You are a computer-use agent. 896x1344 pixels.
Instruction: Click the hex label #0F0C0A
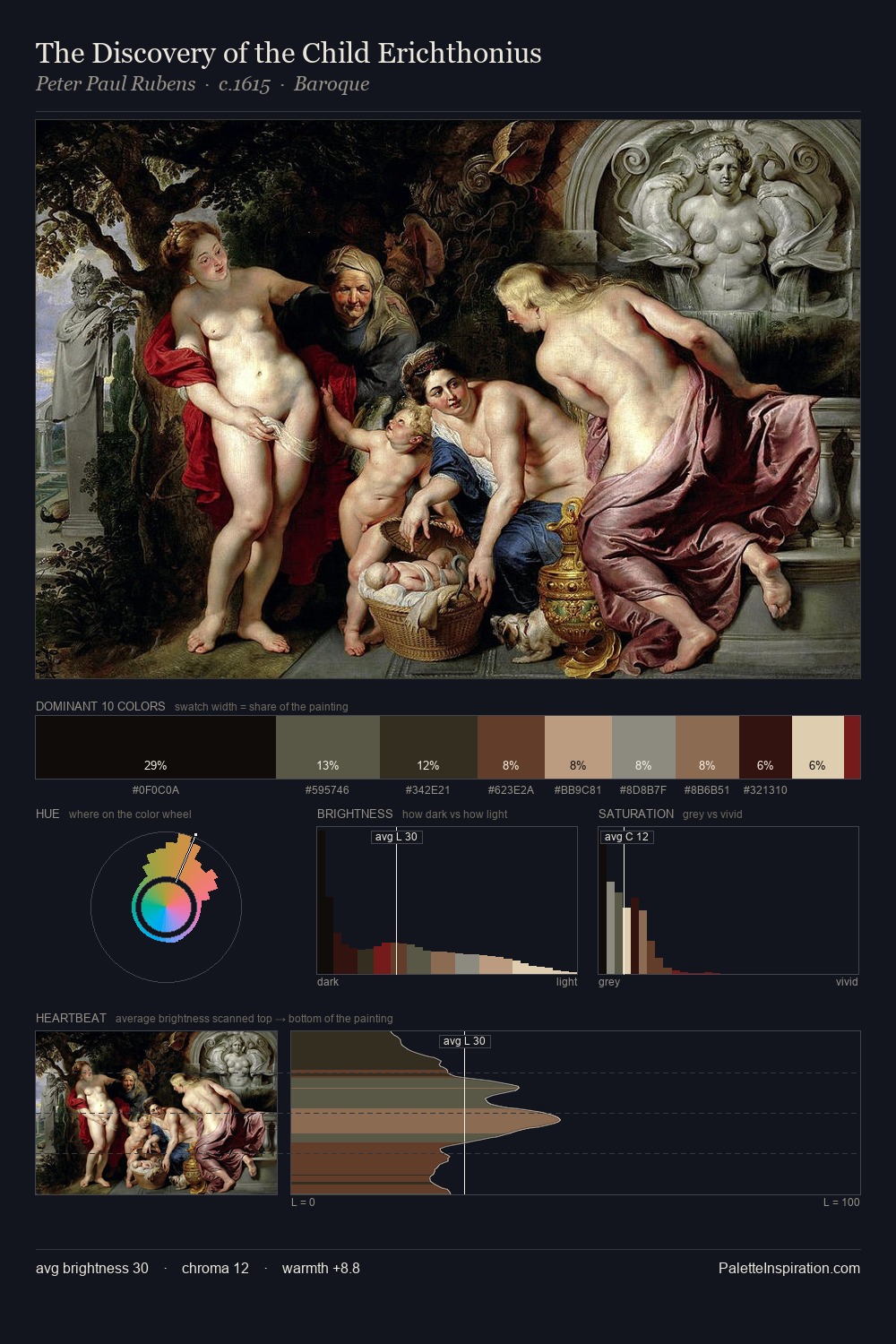click(156, 790)
